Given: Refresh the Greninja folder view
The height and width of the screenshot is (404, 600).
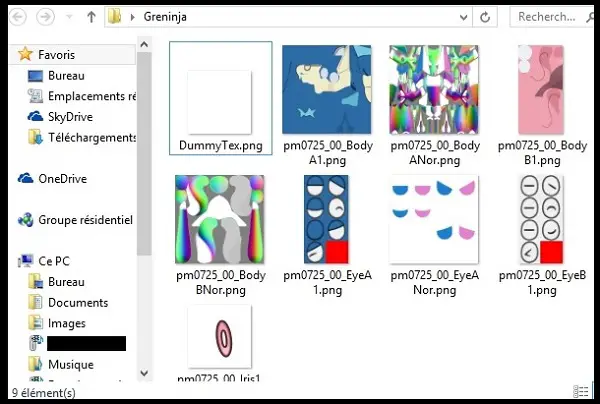Looking at the screenshot, I should (x=485, y=17).
